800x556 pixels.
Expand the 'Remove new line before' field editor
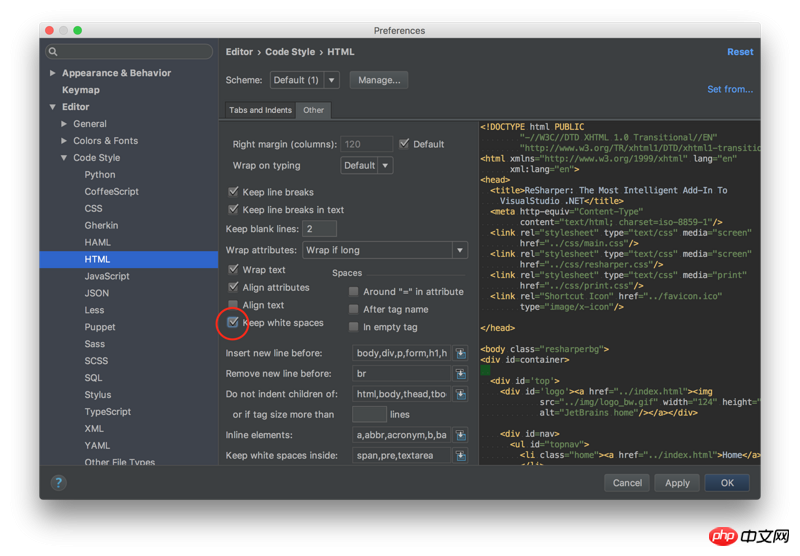(x=461, y=373)
